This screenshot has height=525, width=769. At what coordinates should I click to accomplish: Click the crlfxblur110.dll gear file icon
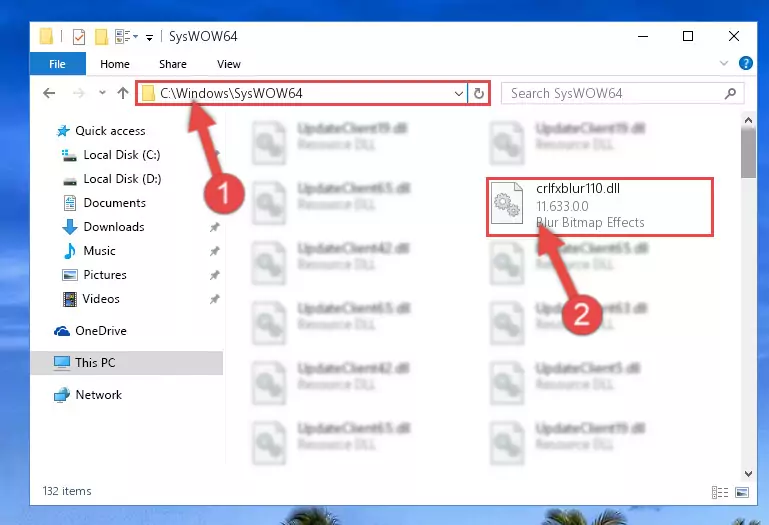507,203
